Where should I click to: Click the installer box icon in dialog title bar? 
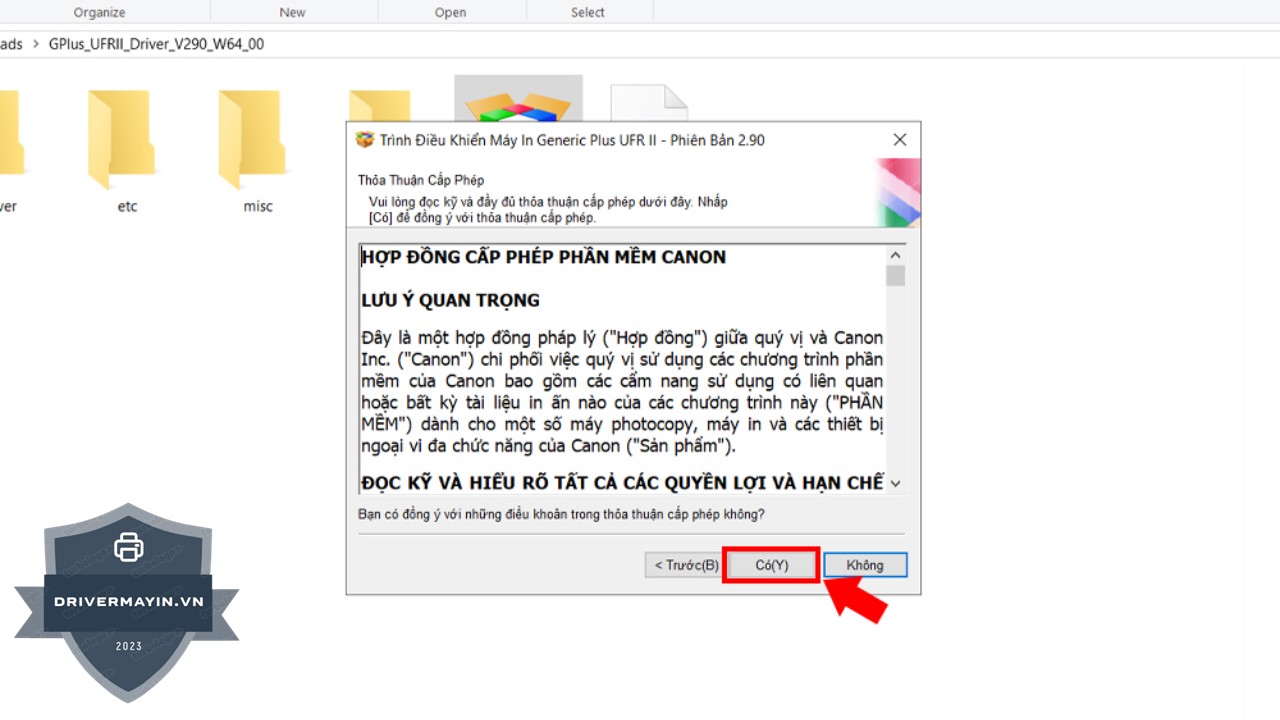click(365, 140)
